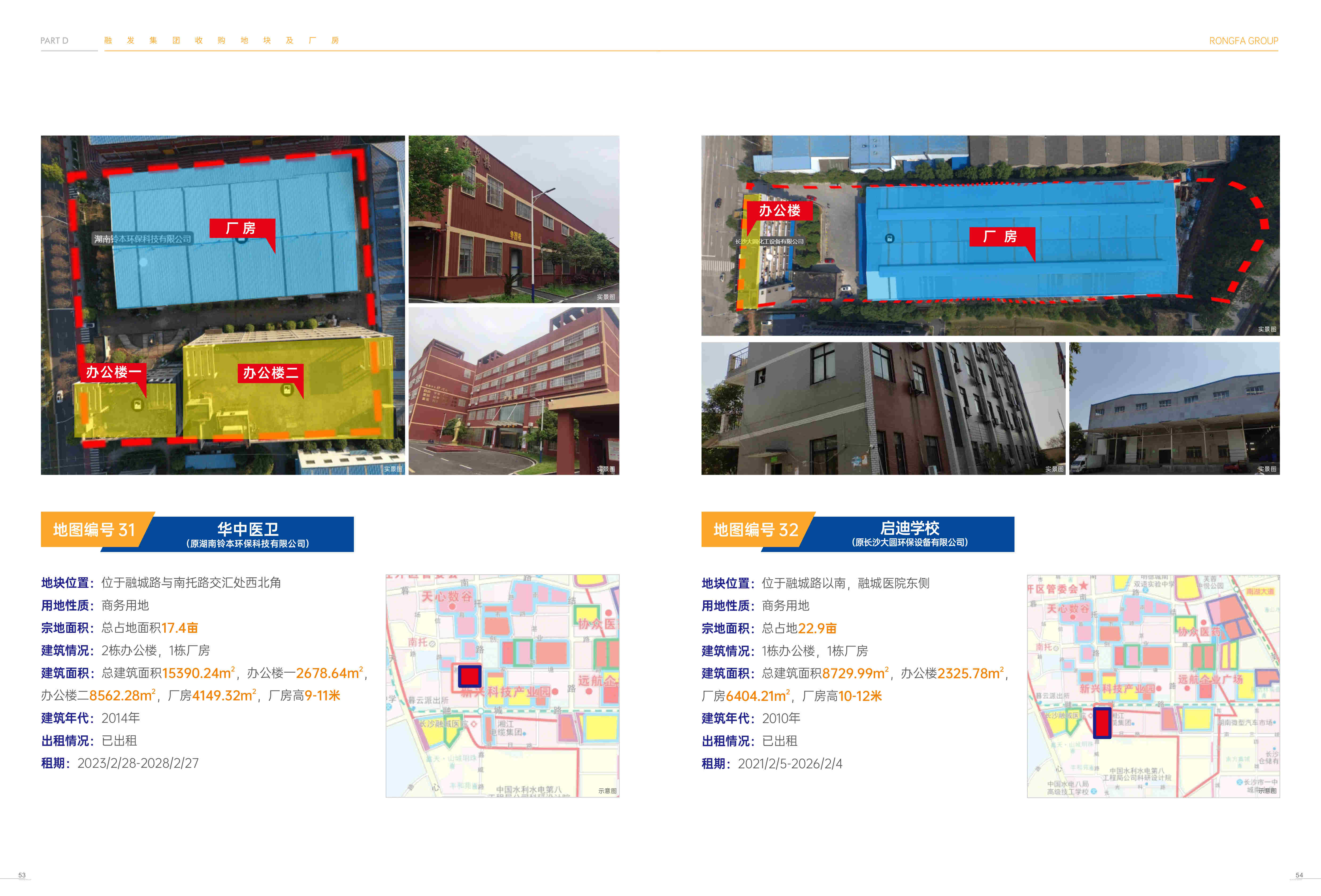Click red site marker on map 32

click(1102, 723)
